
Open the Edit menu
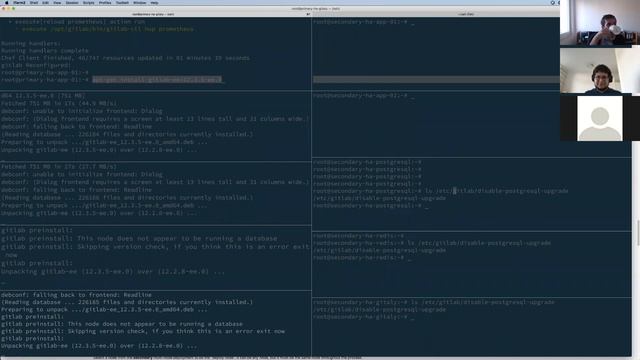(x=45, y=2)
